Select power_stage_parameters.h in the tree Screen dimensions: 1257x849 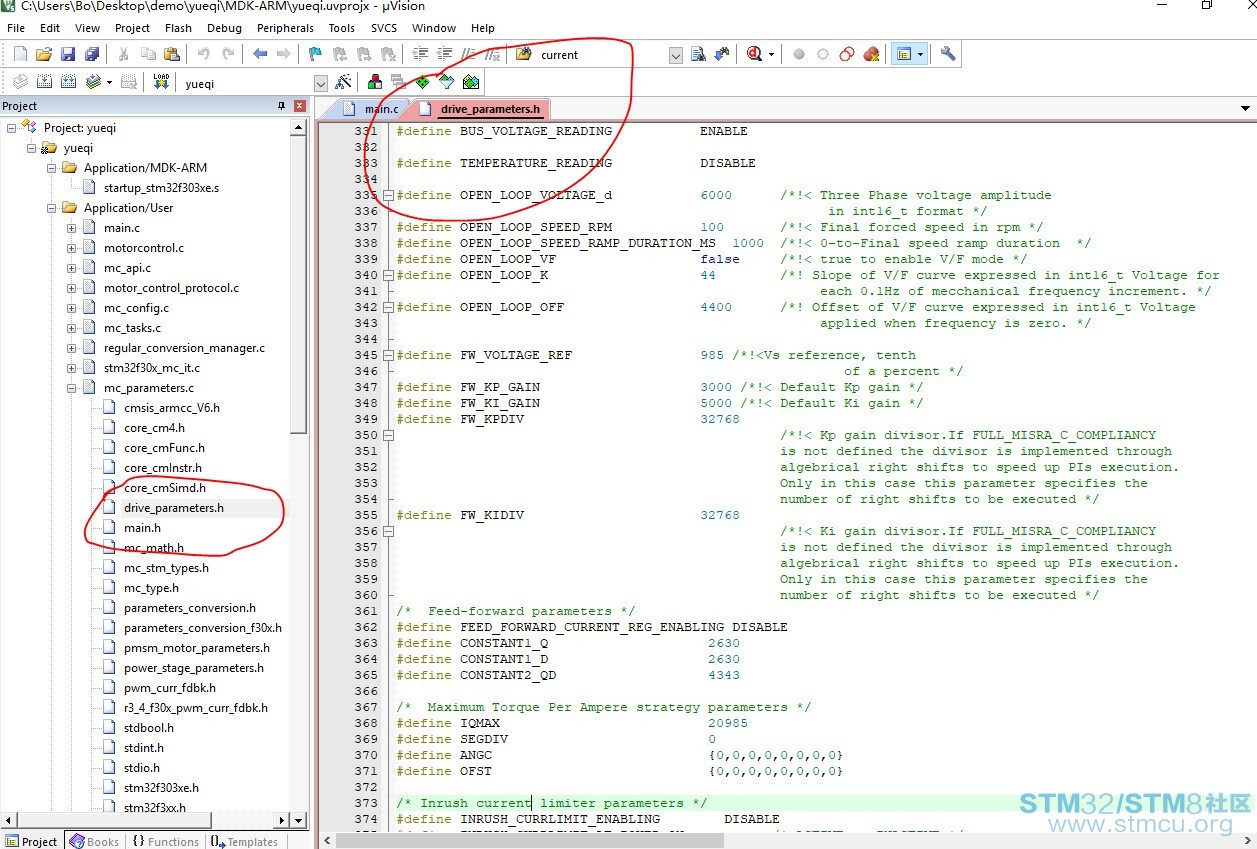(x=194, y=668)
